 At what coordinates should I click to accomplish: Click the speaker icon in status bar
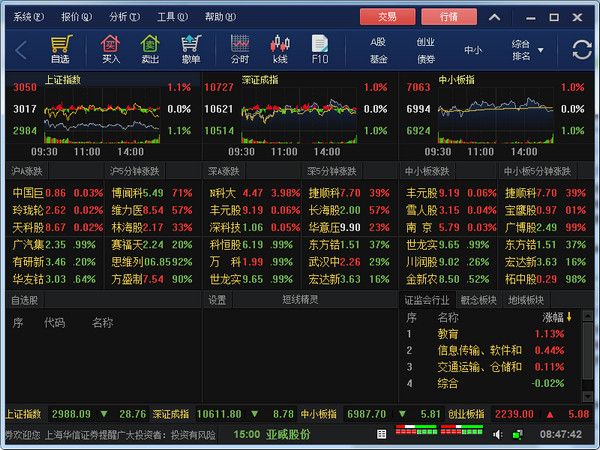pyautogui.click(x=497, y=435)
